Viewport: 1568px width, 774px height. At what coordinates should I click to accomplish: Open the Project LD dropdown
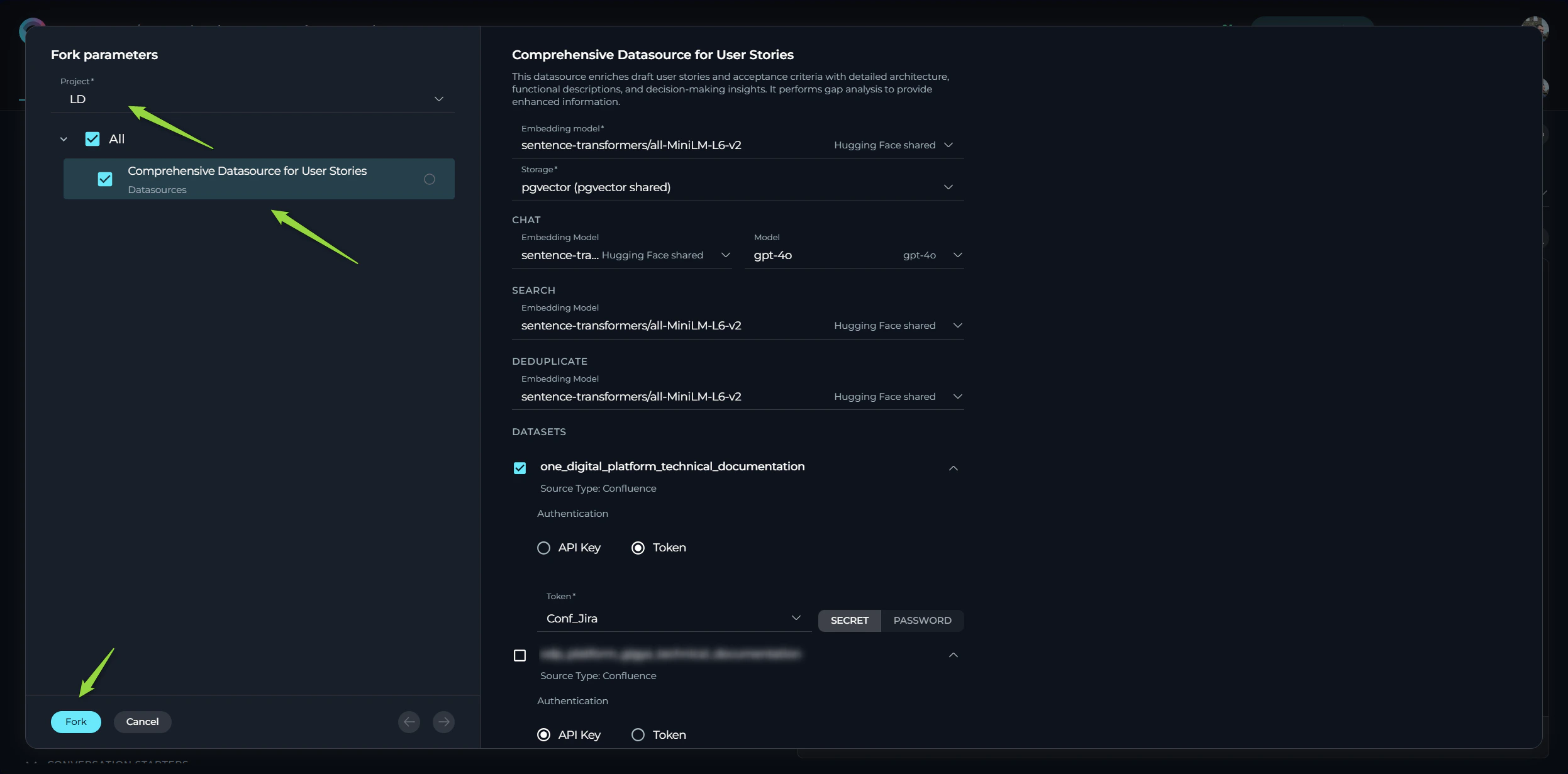pos(438,98)
